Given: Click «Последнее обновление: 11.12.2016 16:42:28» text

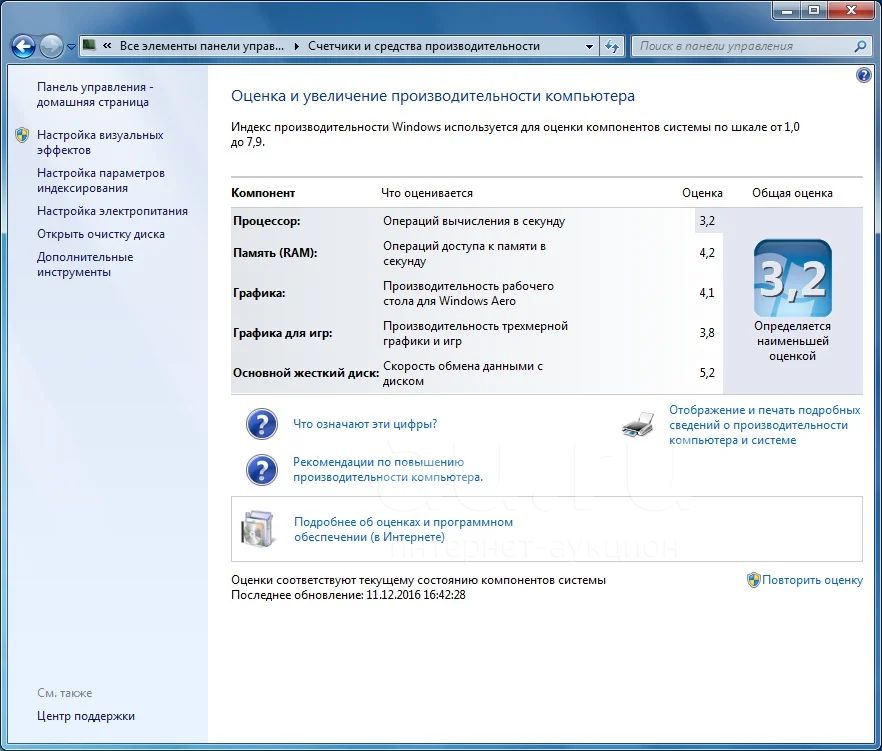Looking at the screenshot, I should [x=348, y=595].
